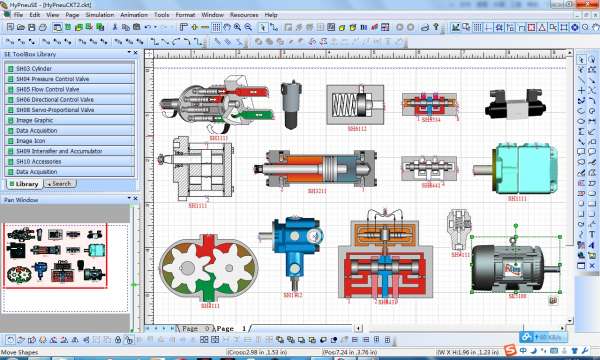The image size is (600, 360).
Task: Open the Simulation menu
Action: (99, 15)
